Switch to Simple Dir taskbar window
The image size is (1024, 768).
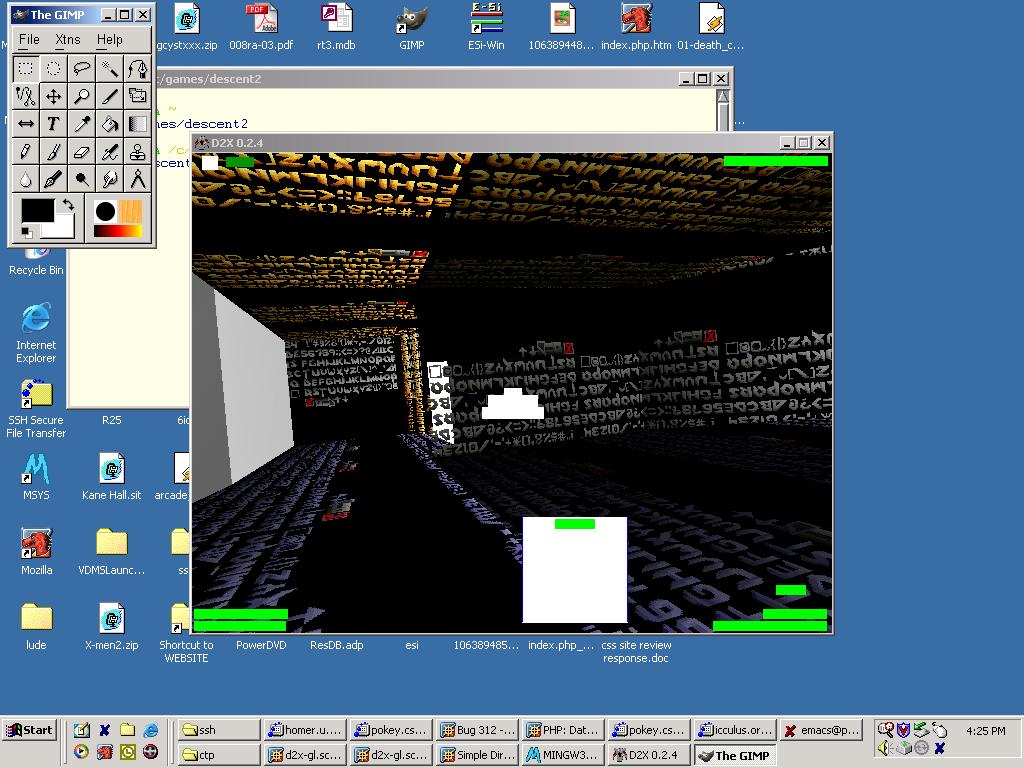click(x=478, y=755)
